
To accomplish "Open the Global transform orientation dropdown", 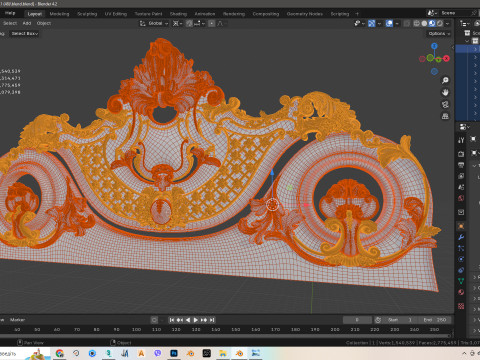I will pos(154,23).
